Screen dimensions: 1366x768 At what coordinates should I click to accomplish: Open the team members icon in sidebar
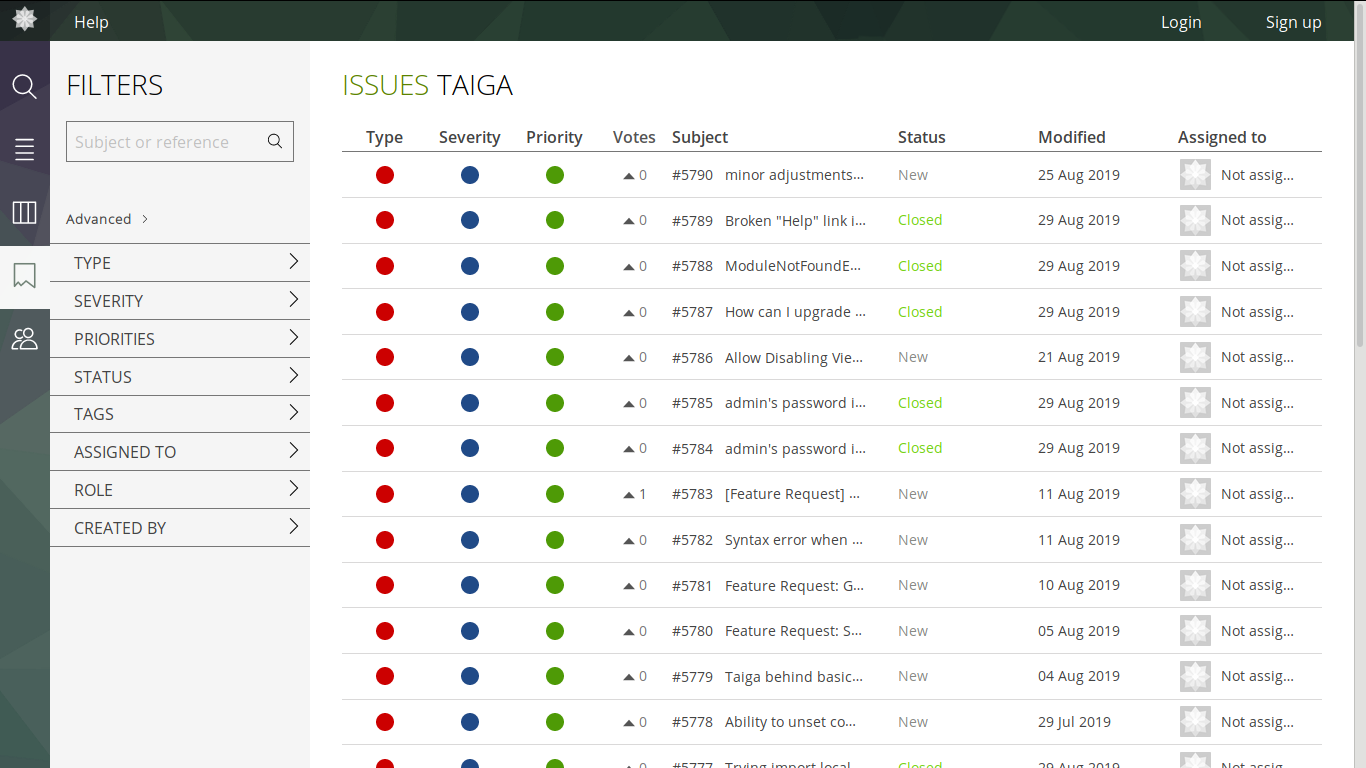(x=24, y=339)
